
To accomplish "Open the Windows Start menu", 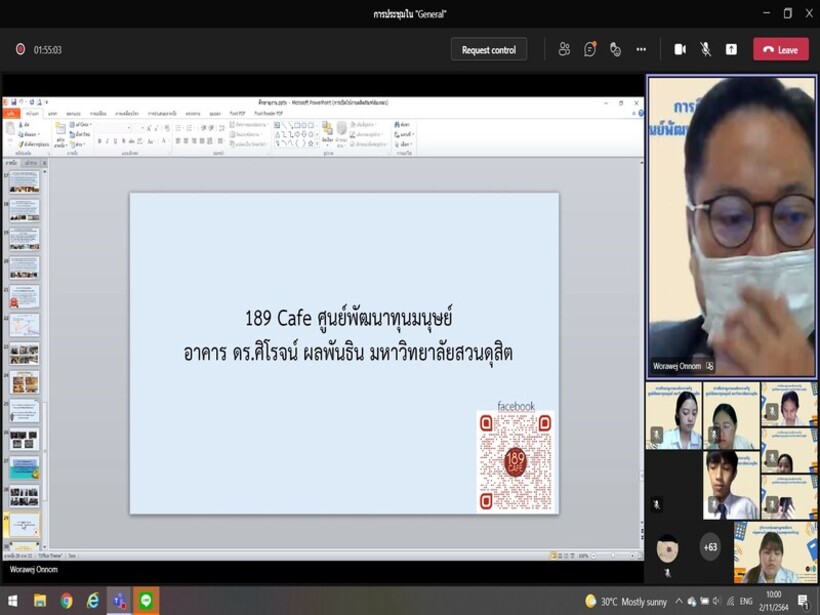I will [13, 600].
